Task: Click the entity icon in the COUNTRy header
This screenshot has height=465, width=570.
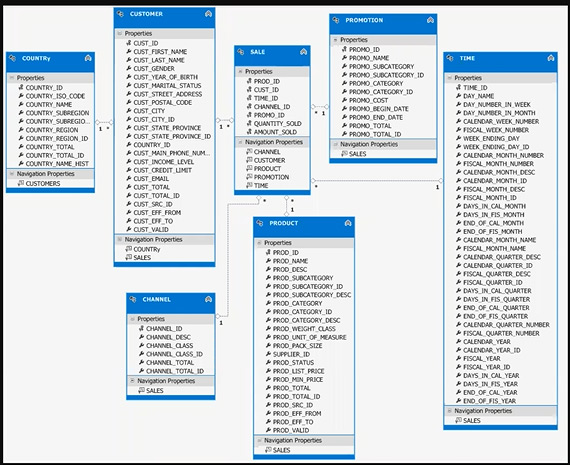Action: (13, 58)
